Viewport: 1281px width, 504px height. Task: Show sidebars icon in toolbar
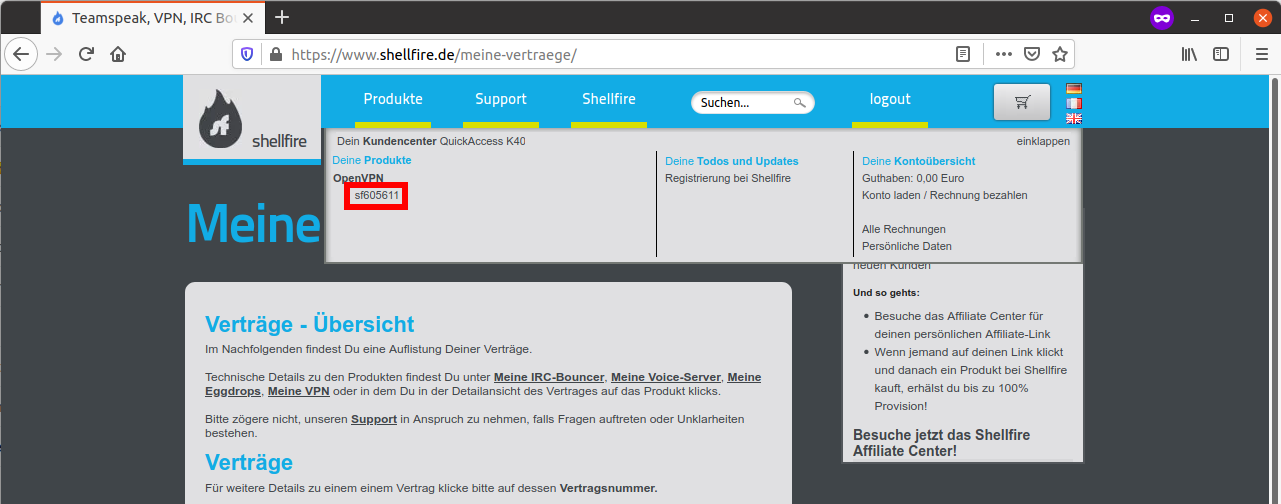coord(1221,54)
